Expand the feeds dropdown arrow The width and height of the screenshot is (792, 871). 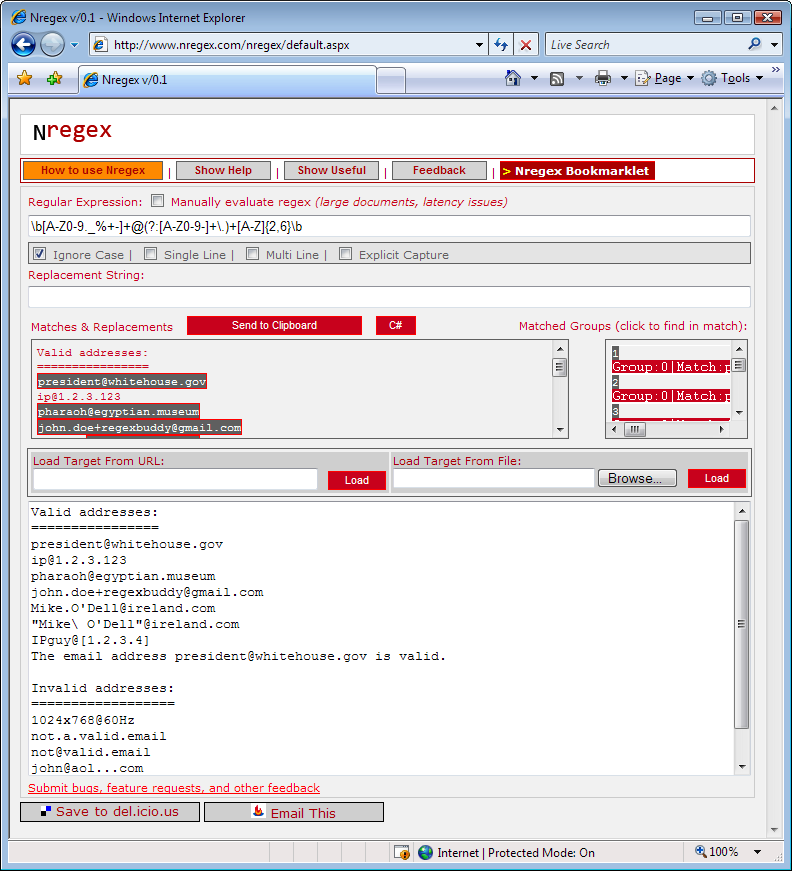579,78
